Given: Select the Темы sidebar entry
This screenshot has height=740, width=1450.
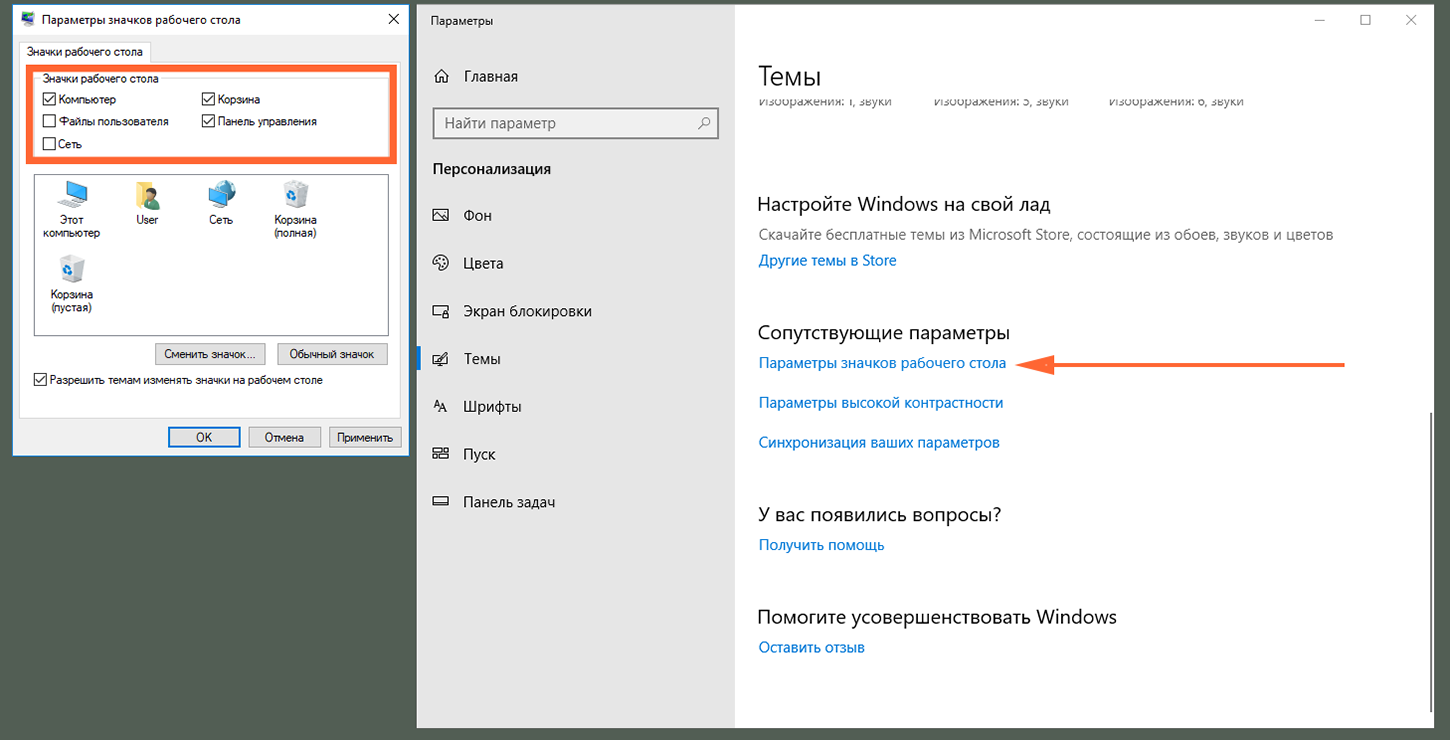Looking at the screenshot, I should (x=575, y=359).
